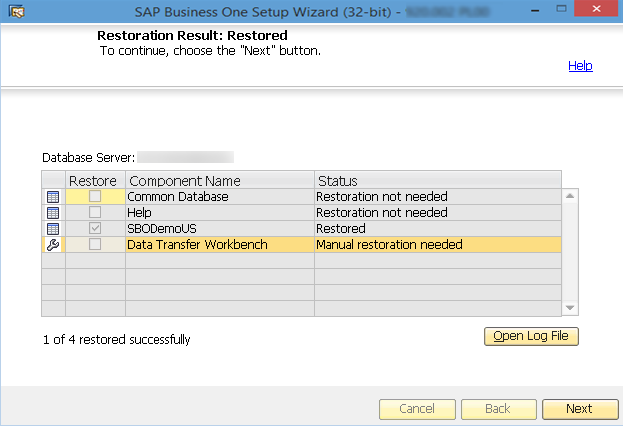Minimize the Setup Wizard window
Viewport: 623px width, 426px height.
(535, 10)
